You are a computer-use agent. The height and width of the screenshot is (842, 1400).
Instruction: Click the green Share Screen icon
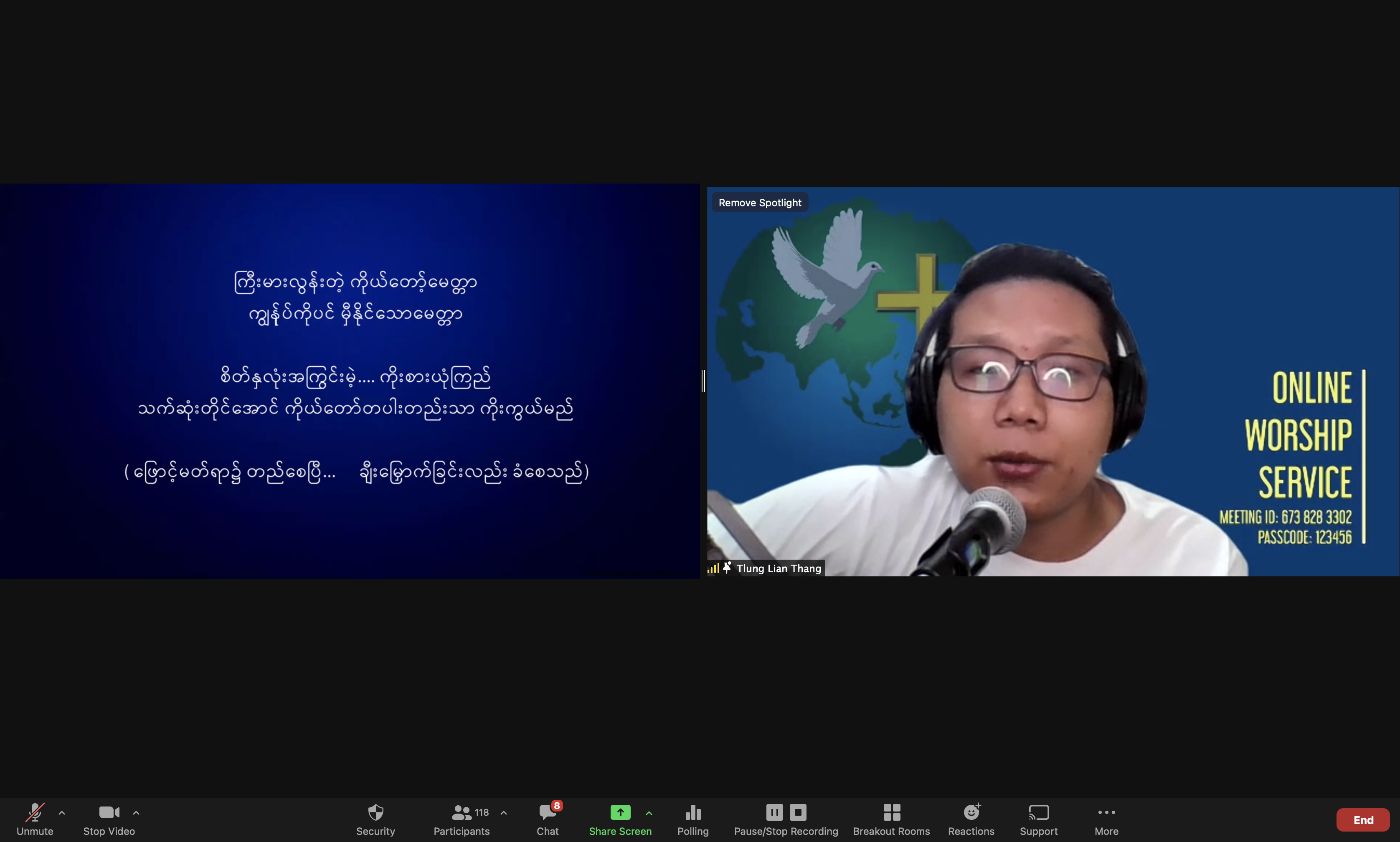point(620,812)
